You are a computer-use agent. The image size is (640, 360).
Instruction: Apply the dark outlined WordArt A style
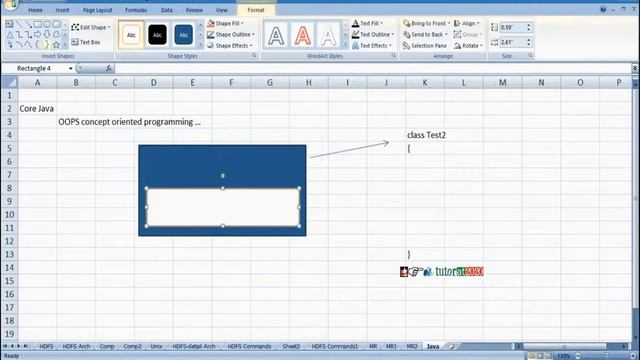coord(276,36)
